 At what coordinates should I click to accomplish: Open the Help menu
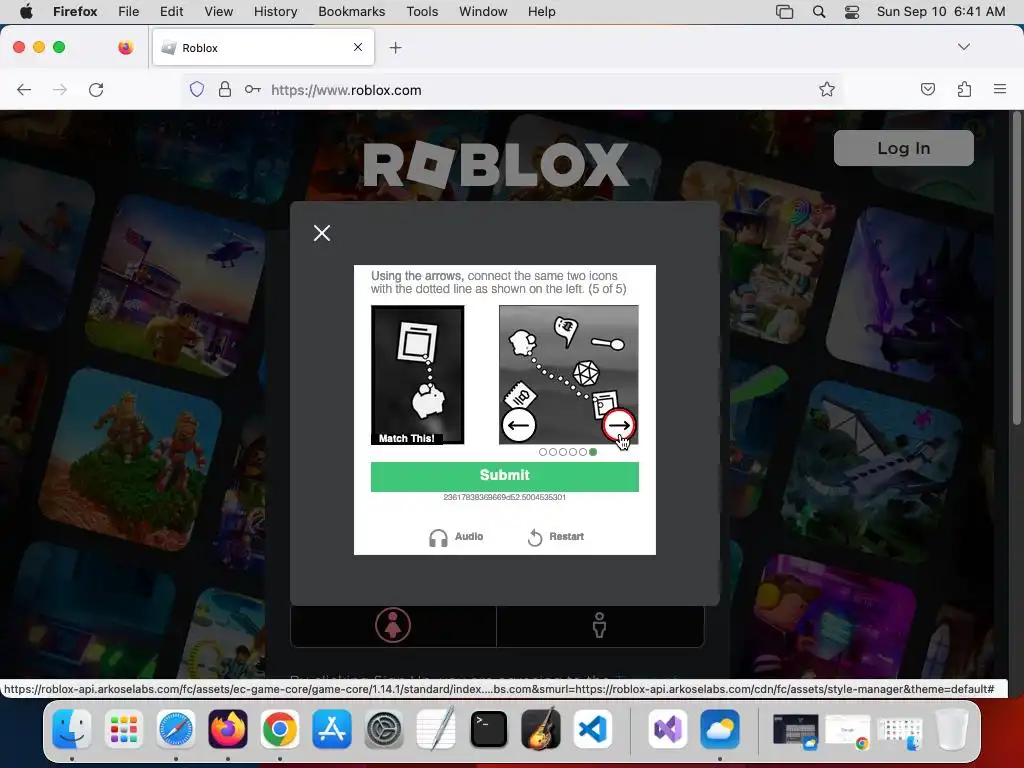coord(541,12)
